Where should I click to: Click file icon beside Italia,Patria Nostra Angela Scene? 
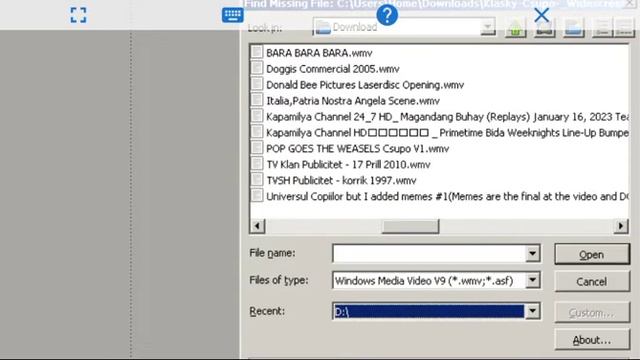click(x=257, y=100)
